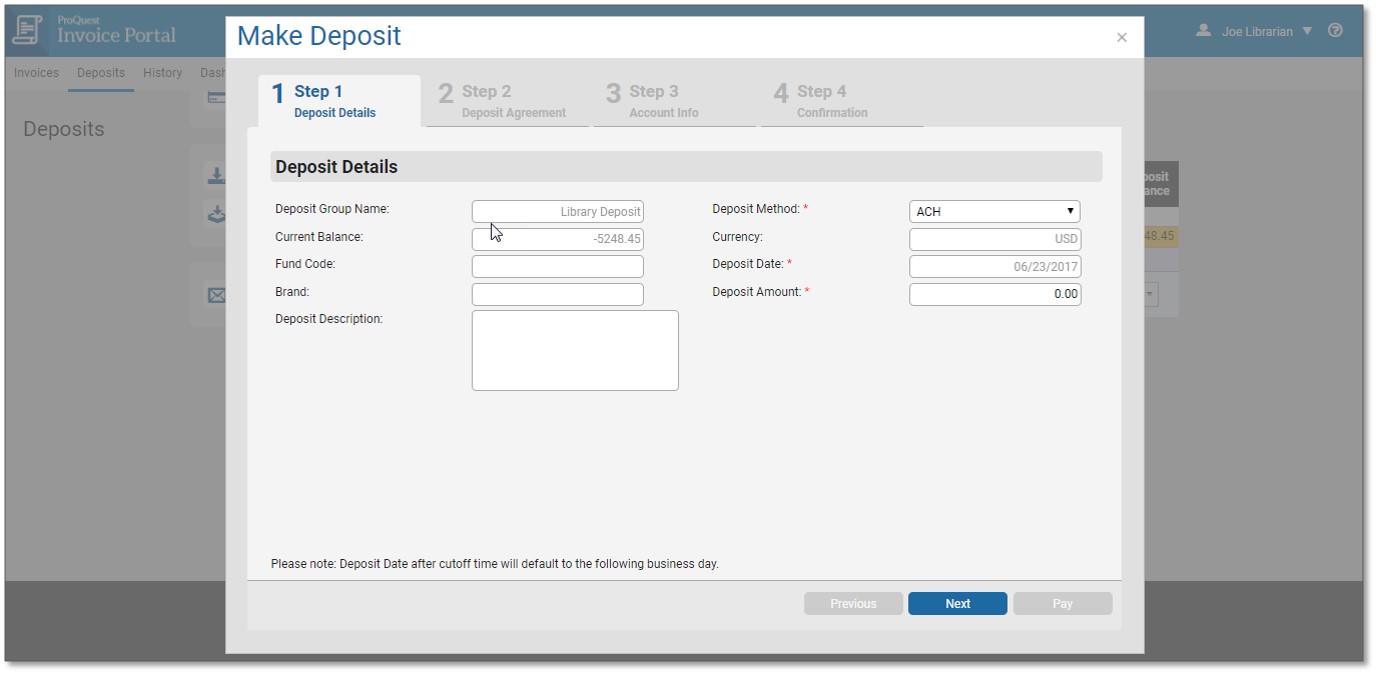
Task: Click the Currency field showing USD
Action: (995, 239)
